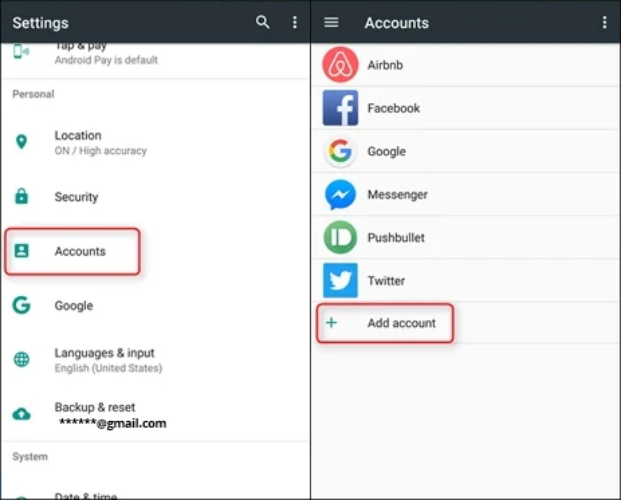Tap the Pushbullet account icon

tap(340, 238)
